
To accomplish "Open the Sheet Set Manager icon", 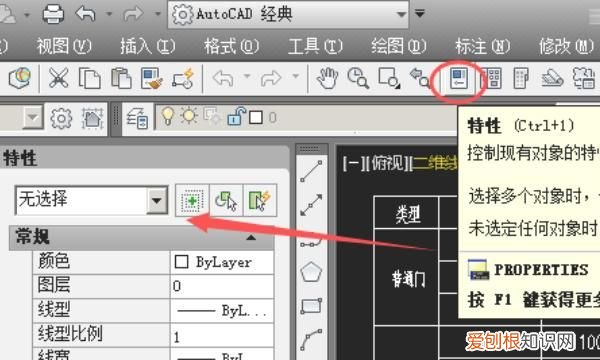I will pyautogui.click(x=552, y=79).
